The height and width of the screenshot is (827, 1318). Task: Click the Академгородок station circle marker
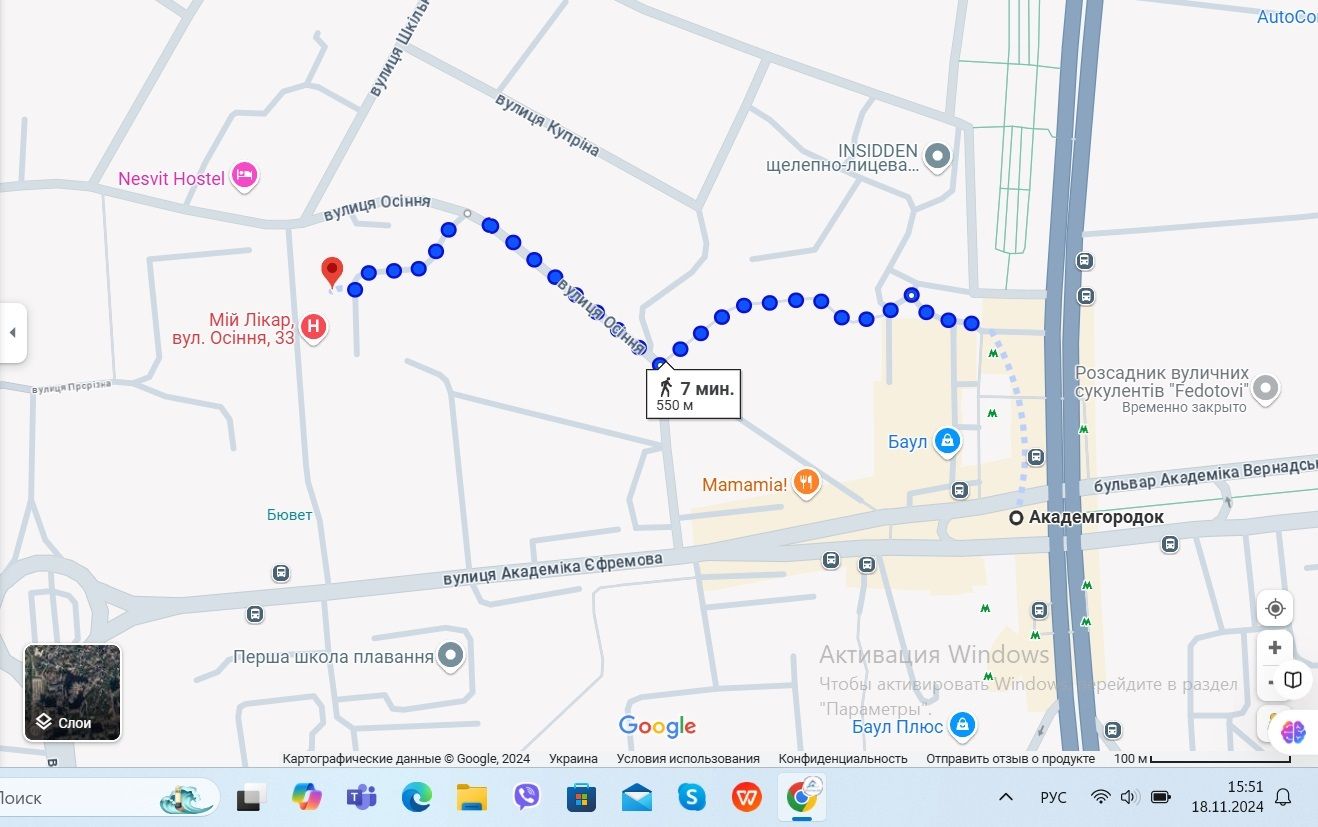point(1016,518)
